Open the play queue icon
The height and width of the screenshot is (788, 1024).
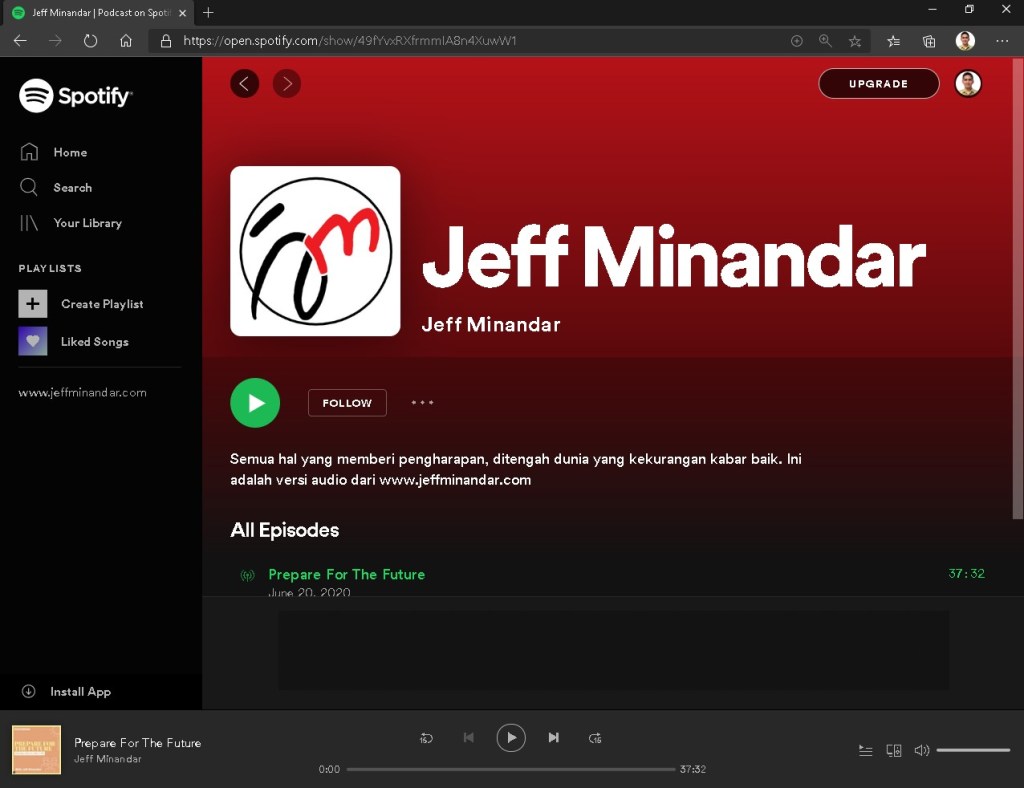(866, 750)
